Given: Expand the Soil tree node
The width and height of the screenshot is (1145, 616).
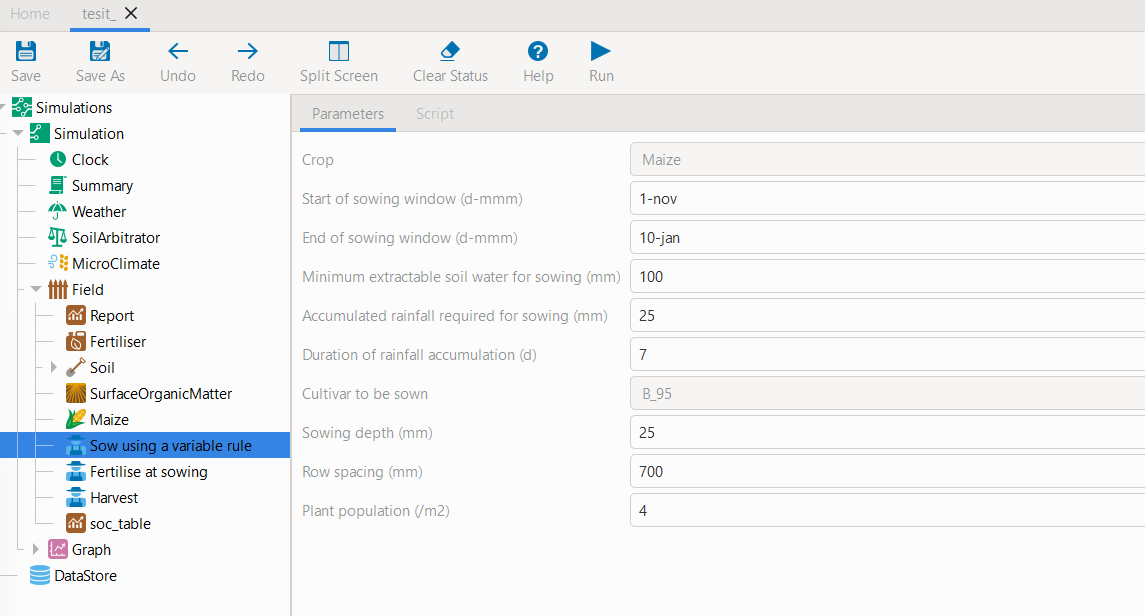Looking at the screenshot, I should 54,368.
